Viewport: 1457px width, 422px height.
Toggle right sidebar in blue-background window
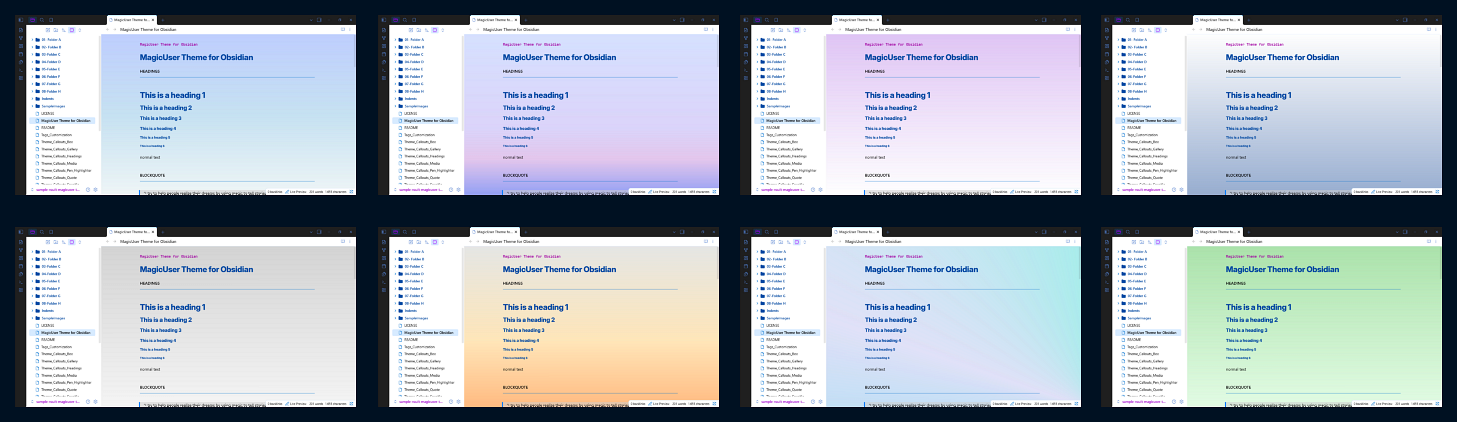319,20
